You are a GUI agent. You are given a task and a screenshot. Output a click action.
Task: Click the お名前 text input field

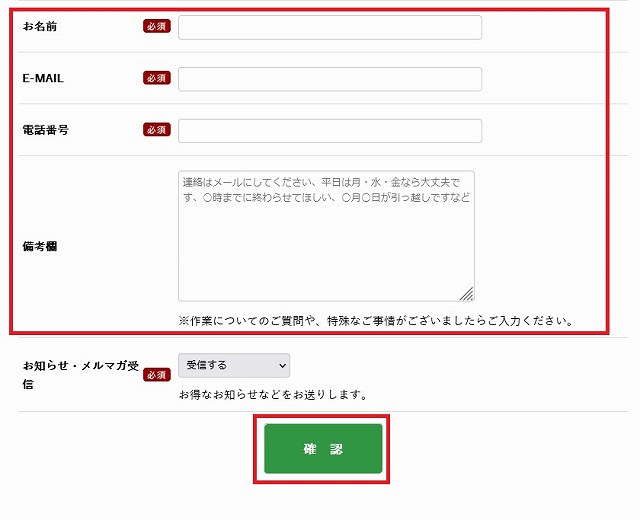(x=329, y=27)
